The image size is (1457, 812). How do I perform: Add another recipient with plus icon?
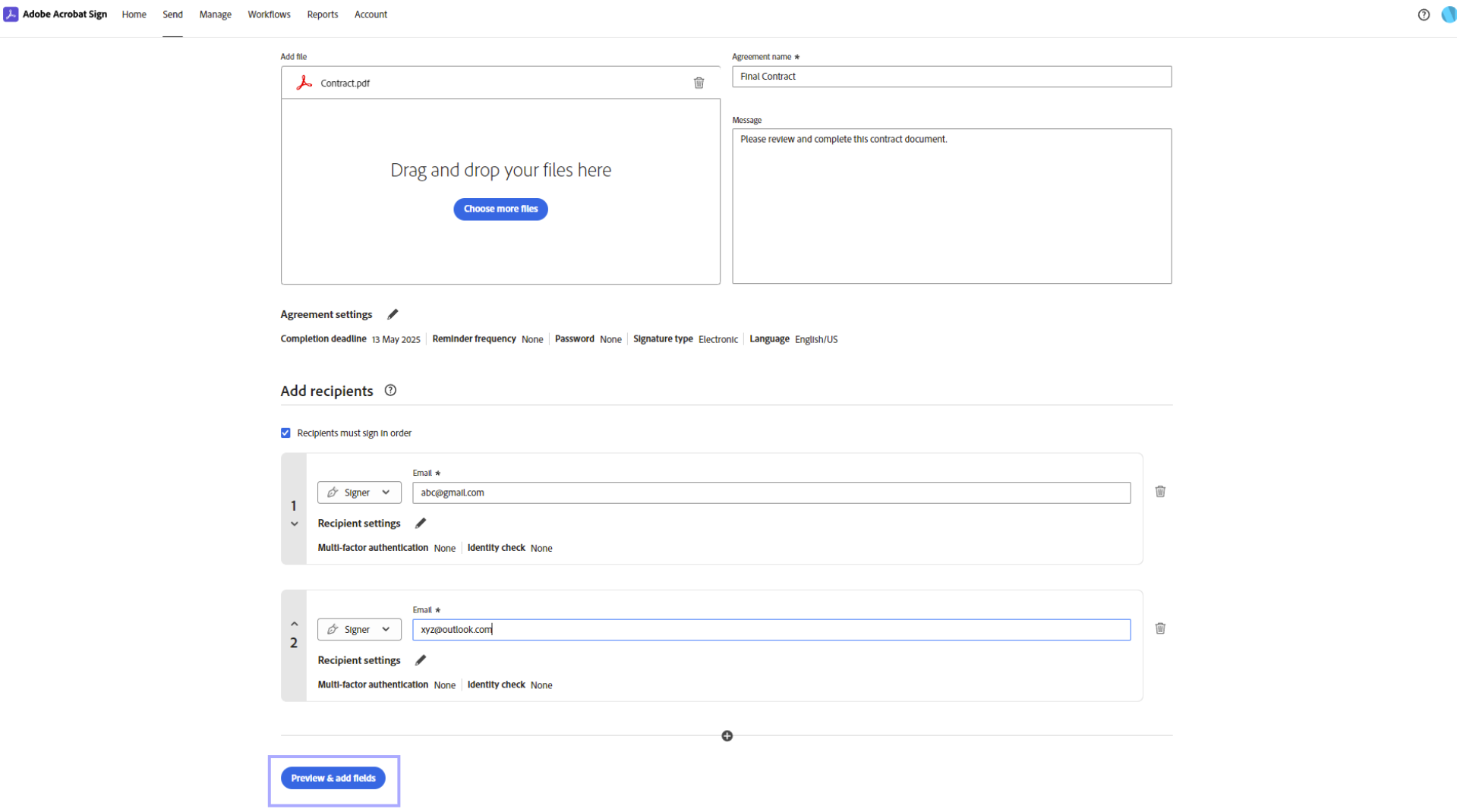tap(727, 736)
